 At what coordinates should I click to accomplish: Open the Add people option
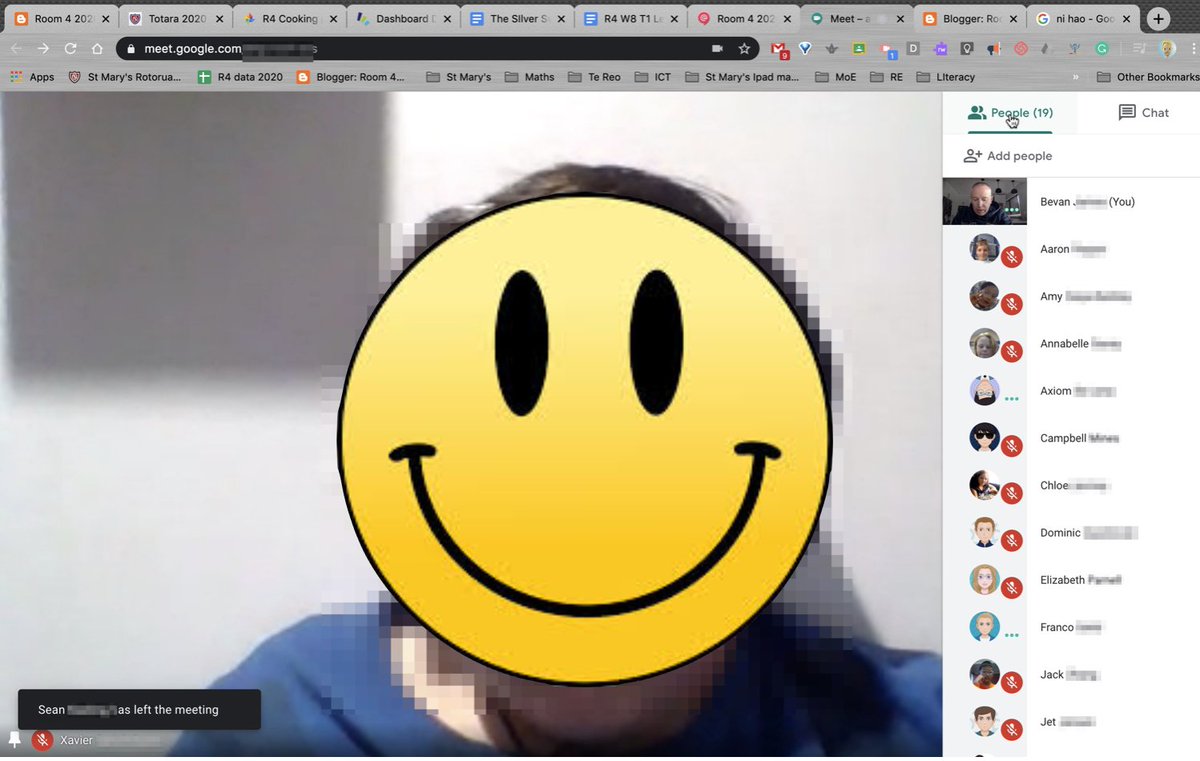1008,156
